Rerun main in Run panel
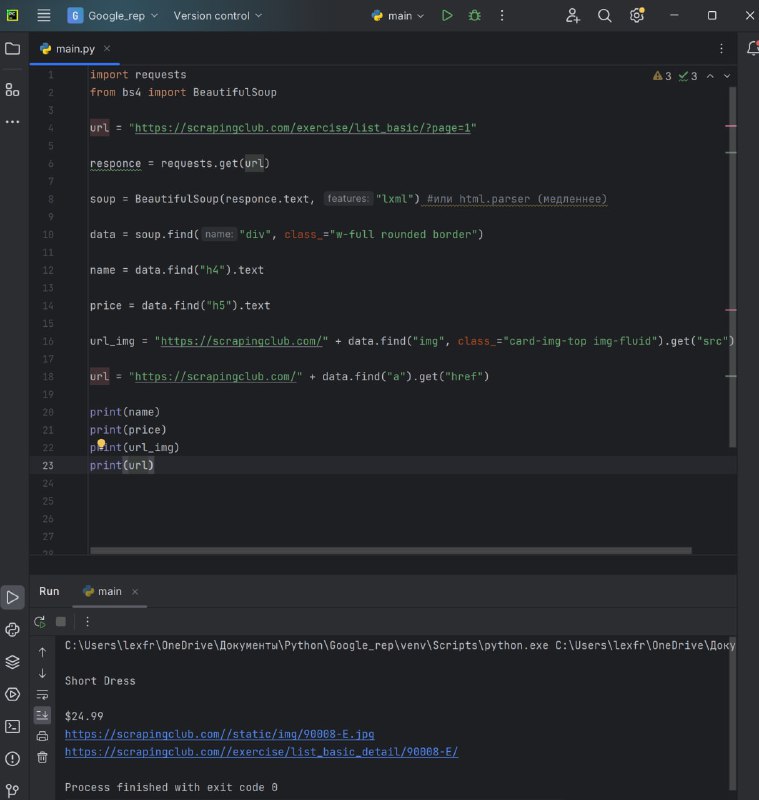 [40, 622]
